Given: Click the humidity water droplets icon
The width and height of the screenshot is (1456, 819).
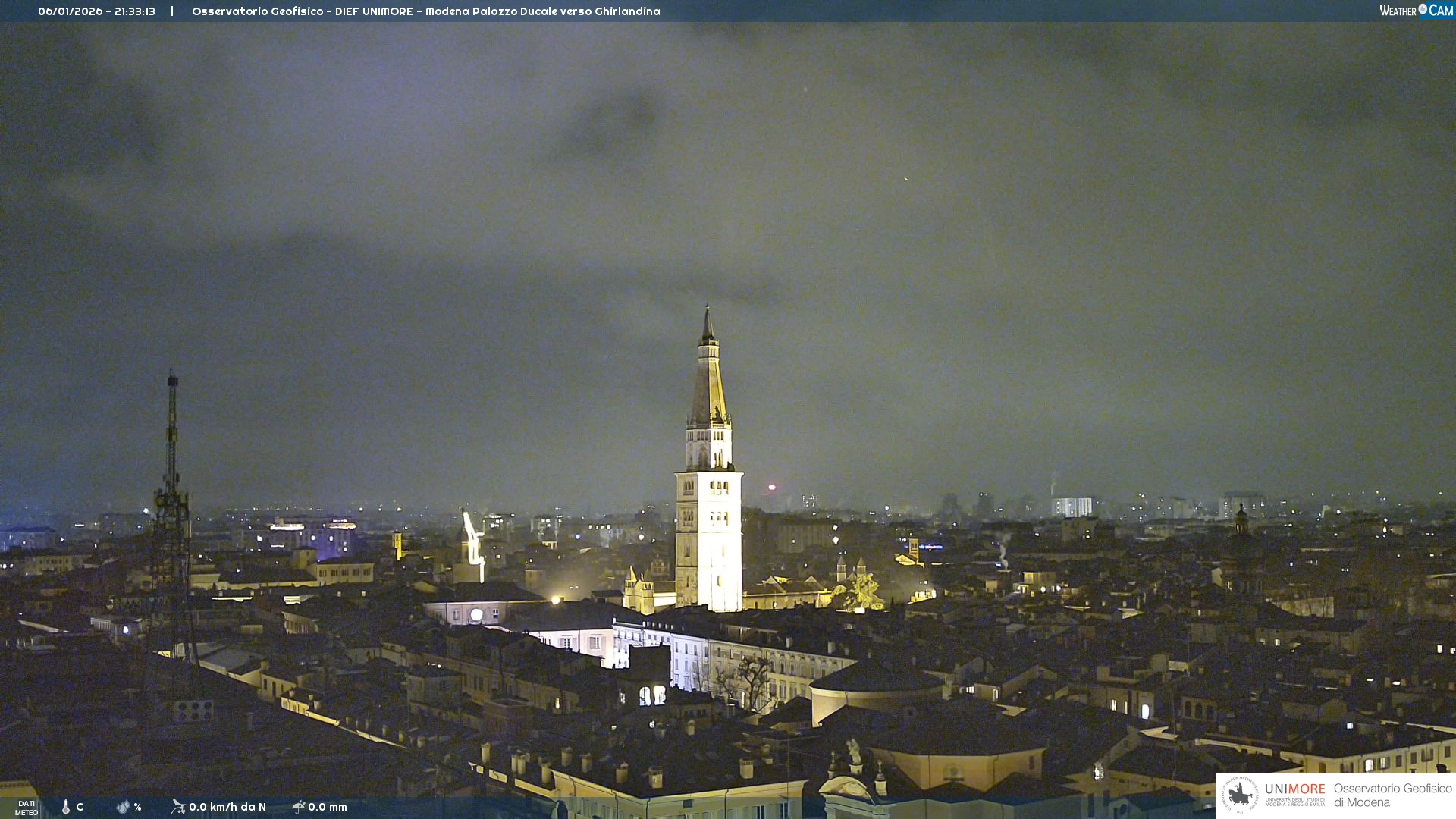Looking at the screenshot, I should click(123, 807).
